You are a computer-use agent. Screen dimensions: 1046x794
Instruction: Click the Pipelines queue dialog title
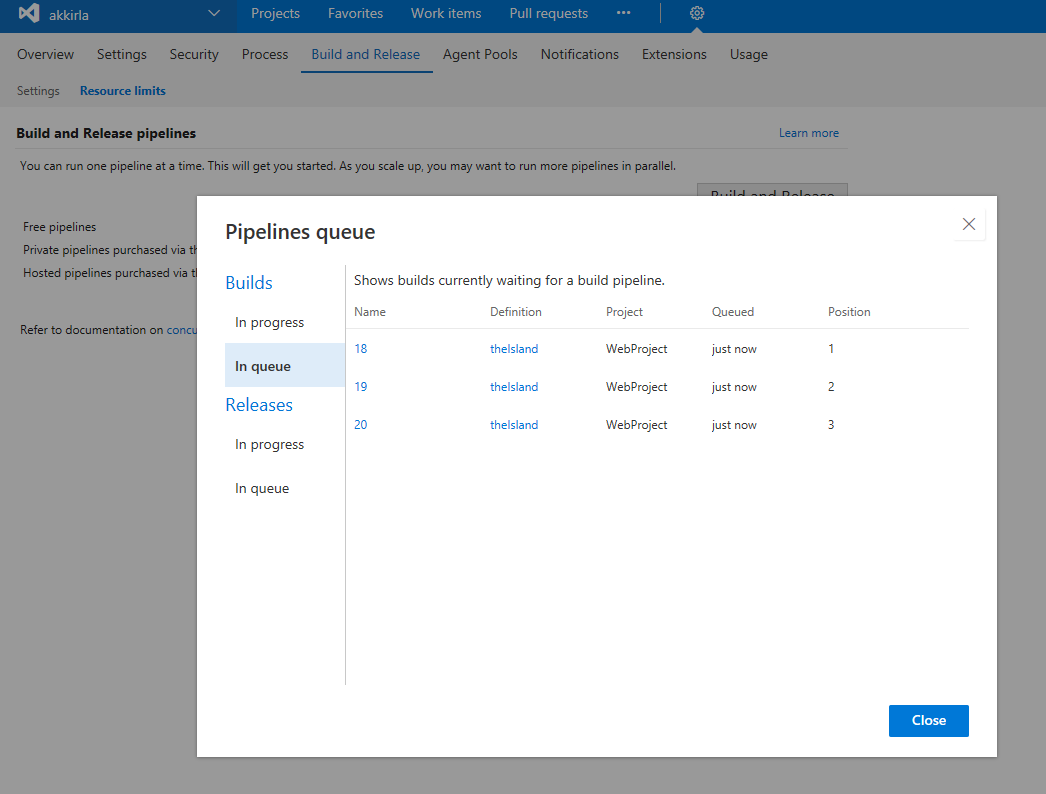300,232
